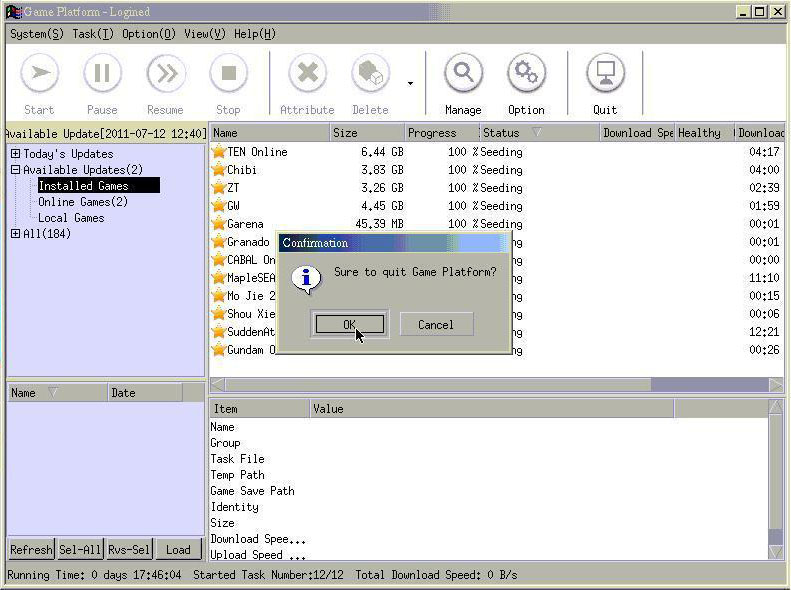Click the Stop toolbar icon
Viewport: 791px width, 590px height.
229,74
